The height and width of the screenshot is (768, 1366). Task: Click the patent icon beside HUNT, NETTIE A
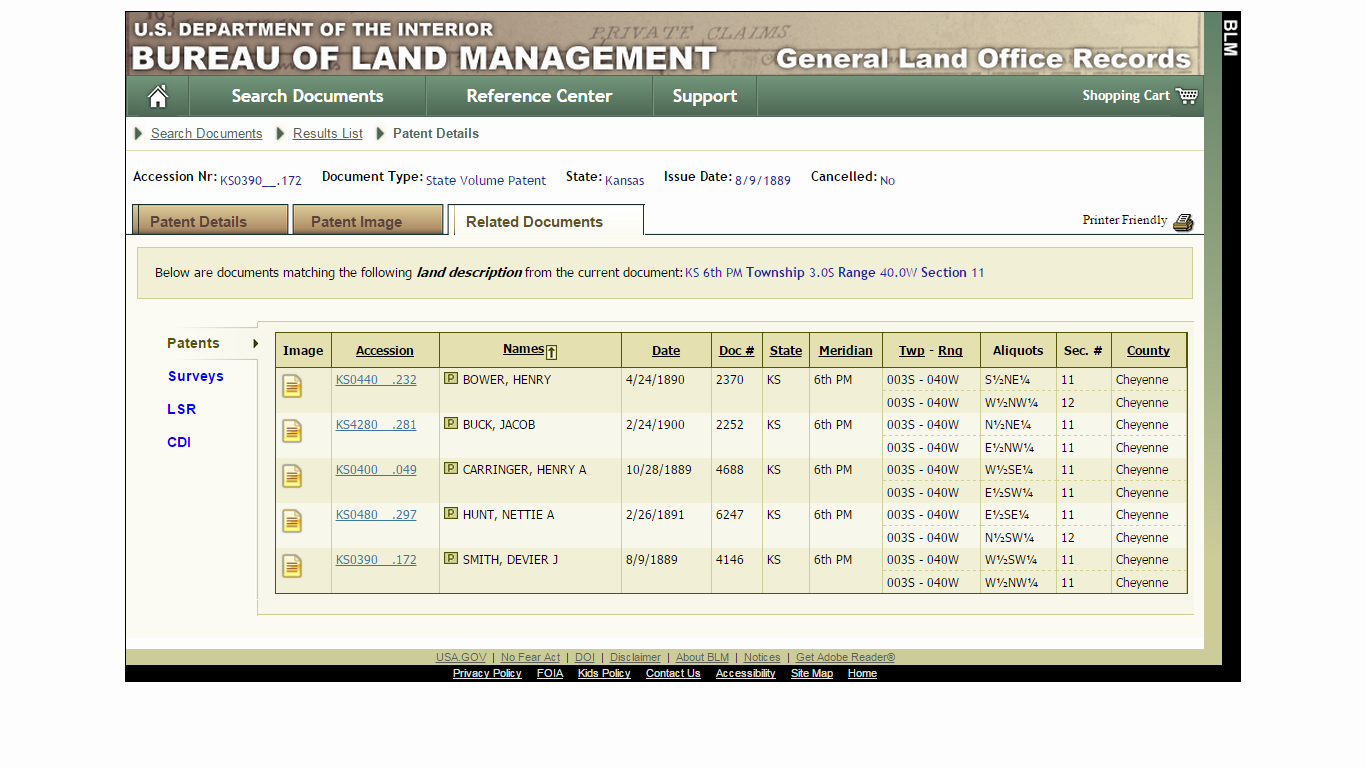pyautogui.click(x=449, y=513)
